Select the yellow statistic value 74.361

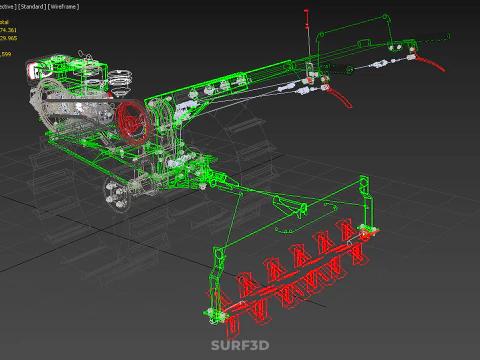tap(8, 30)
